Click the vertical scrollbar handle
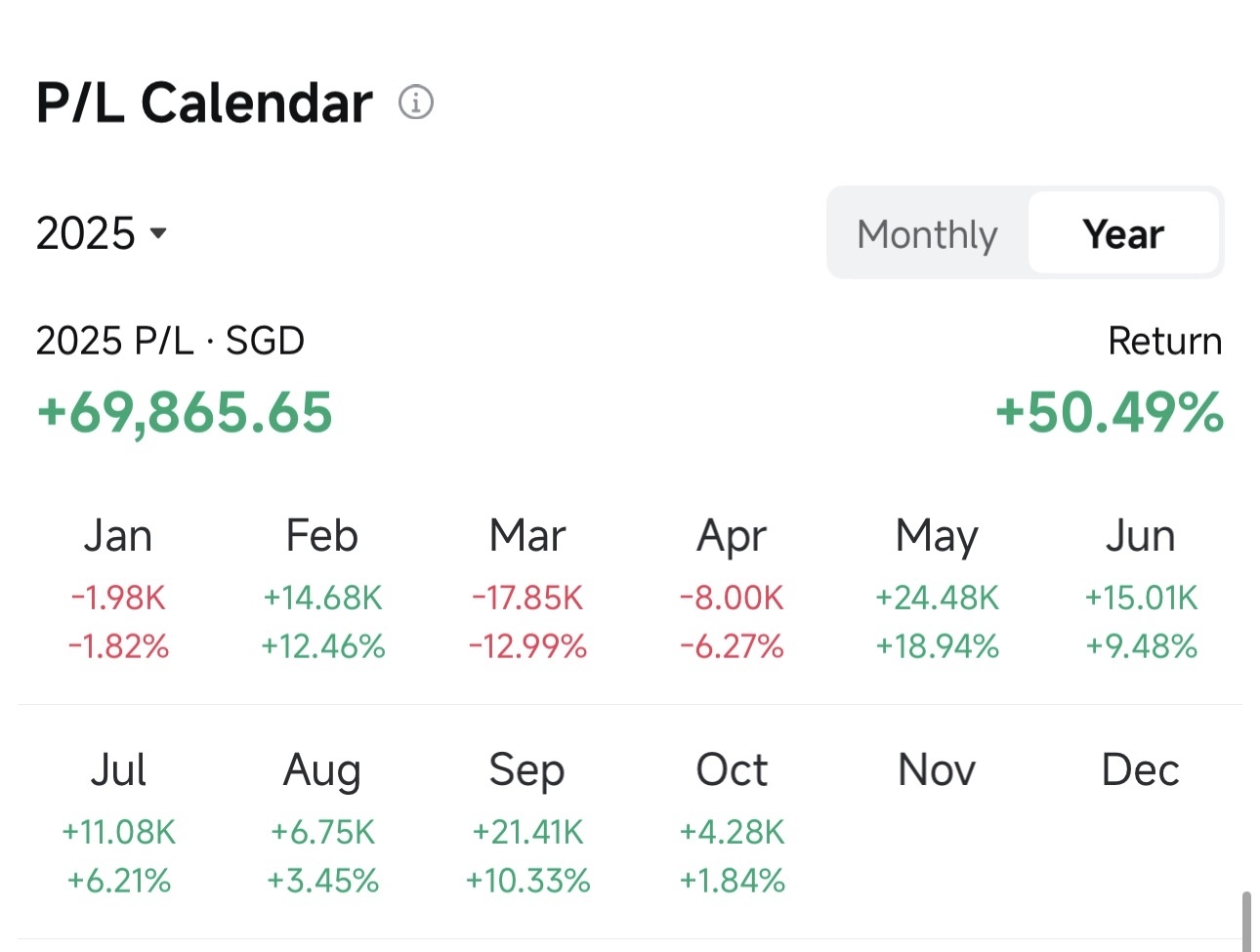This screenshot has width=1260, height=952. [1246, 921]
